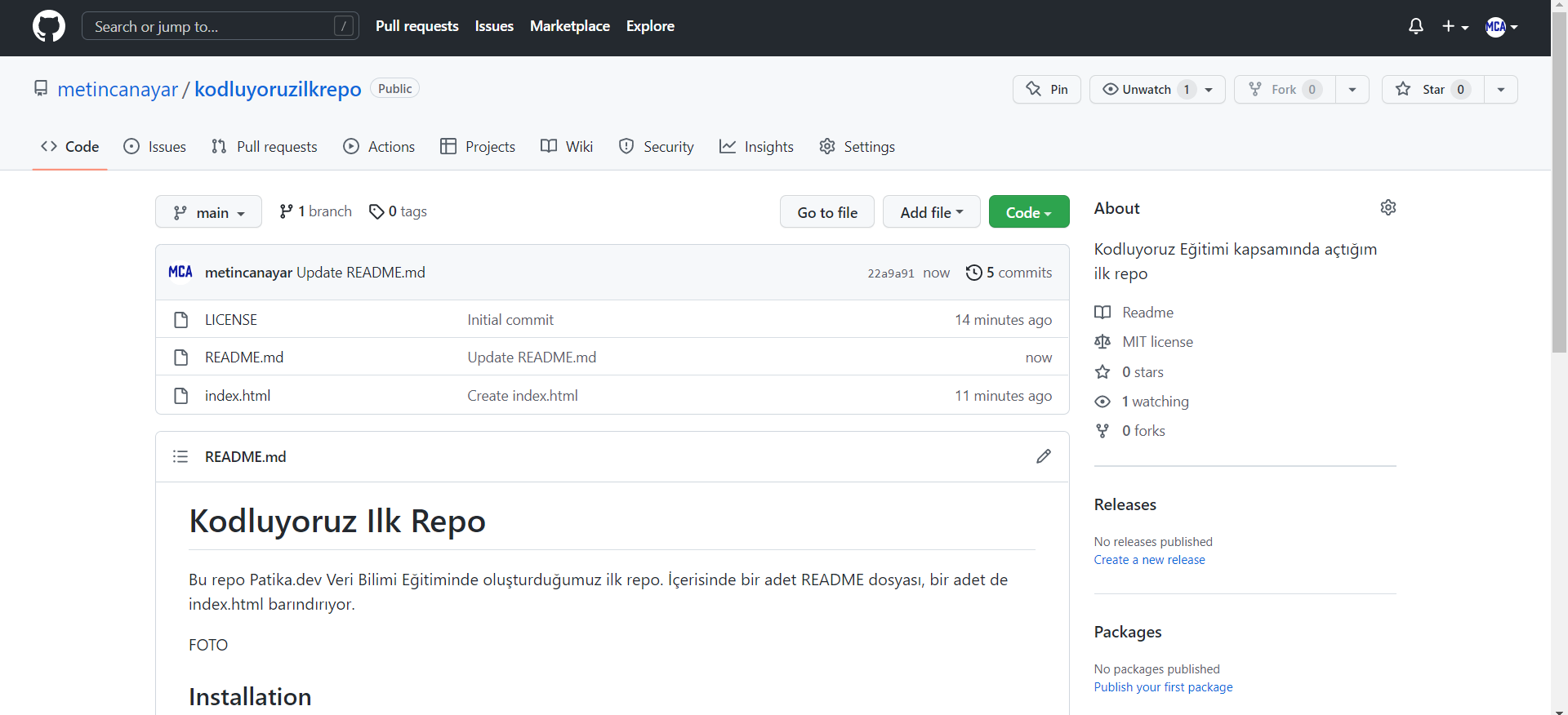
Task: Click the Search or jump to field
Action: pyautogui.click(x=220, y=26)
